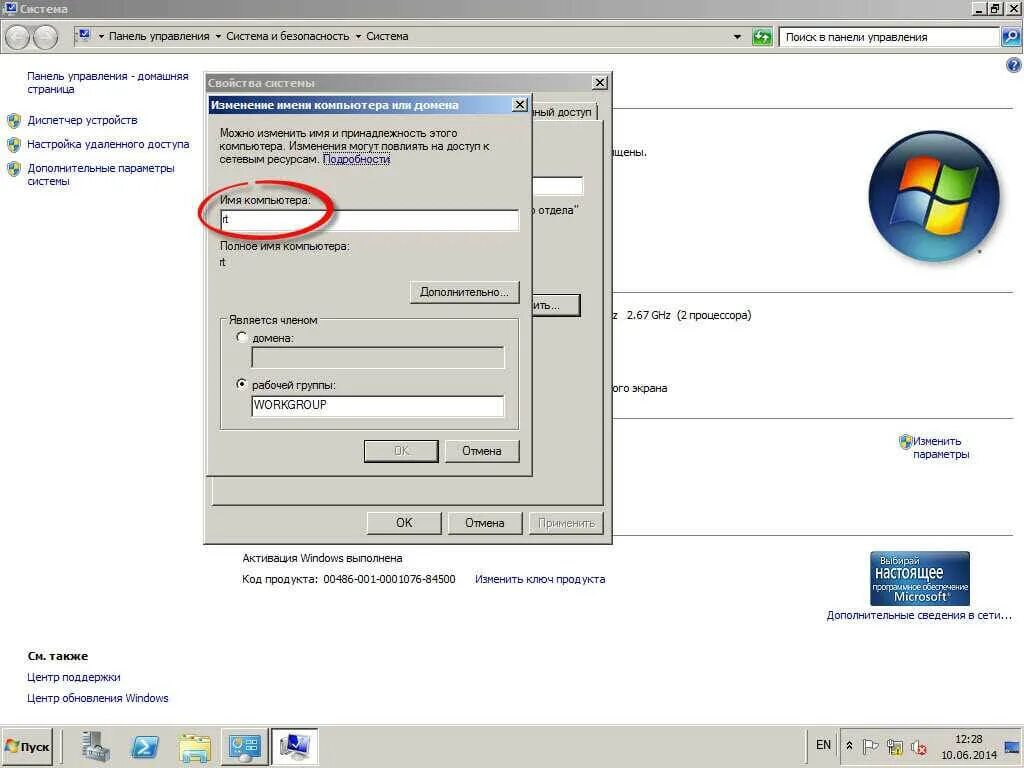
Task: Click shield icon next to Изменить параметры
Action: (905, 441)
